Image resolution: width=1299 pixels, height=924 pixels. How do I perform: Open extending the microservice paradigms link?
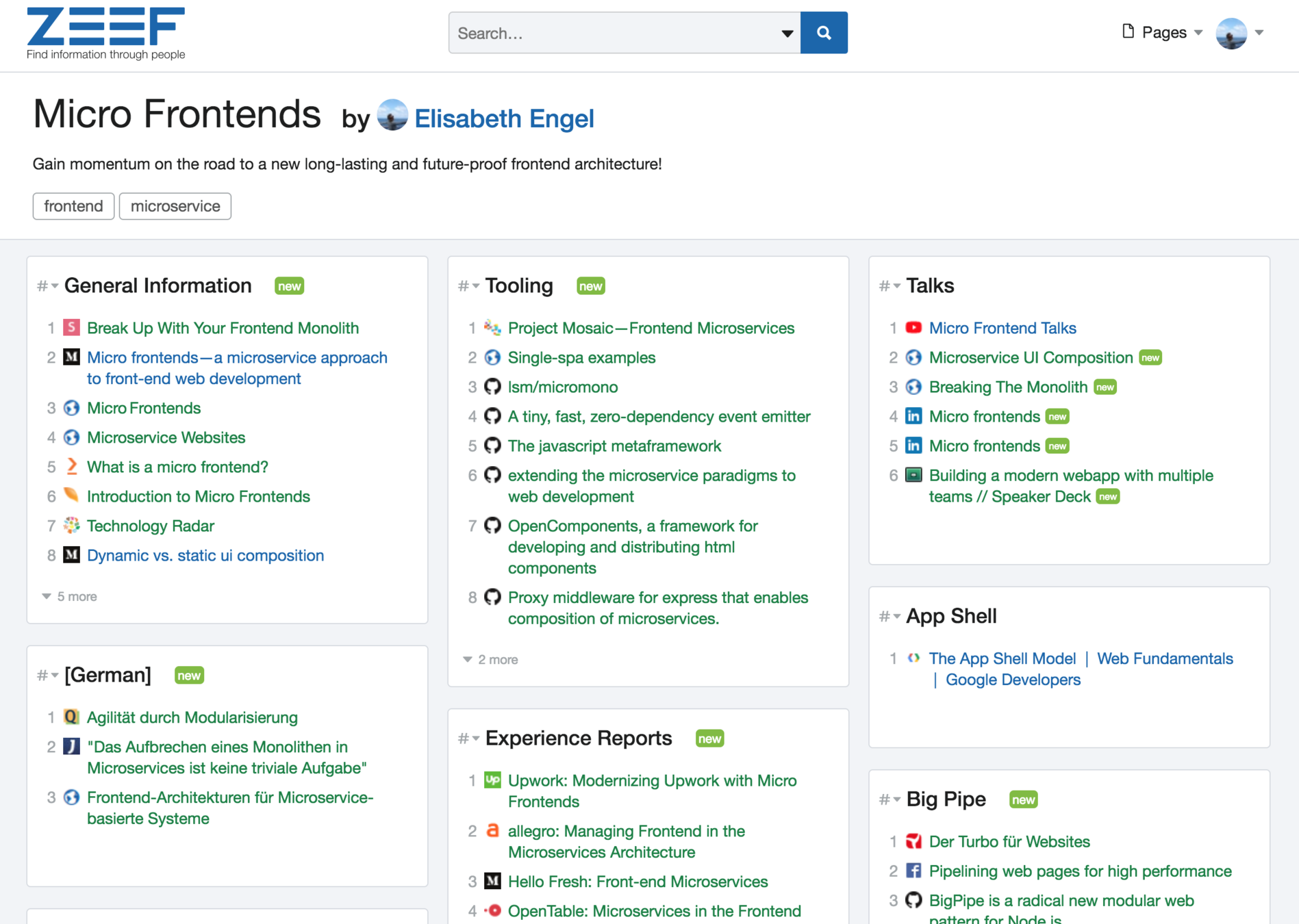pos(651,486)
